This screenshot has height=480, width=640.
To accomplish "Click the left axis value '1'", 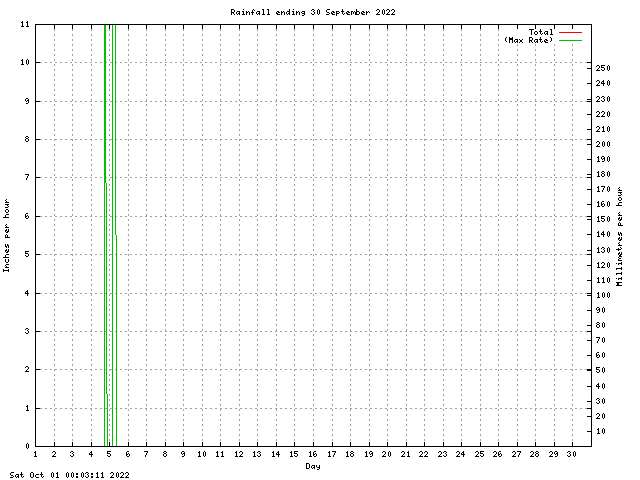I will (27, 408).
